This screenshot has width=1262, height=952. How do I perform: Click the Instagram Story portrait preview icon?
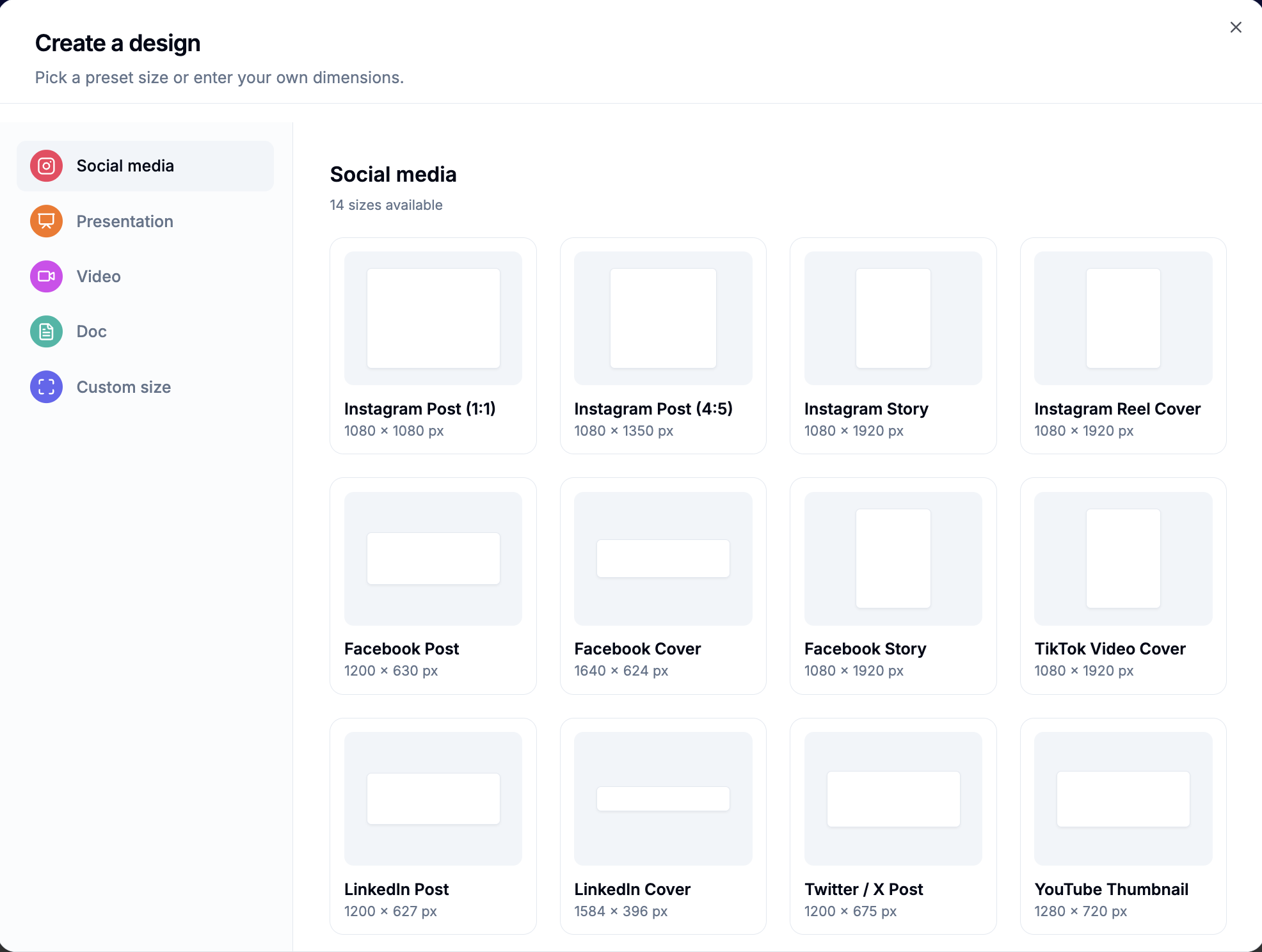tap(893, 318)
